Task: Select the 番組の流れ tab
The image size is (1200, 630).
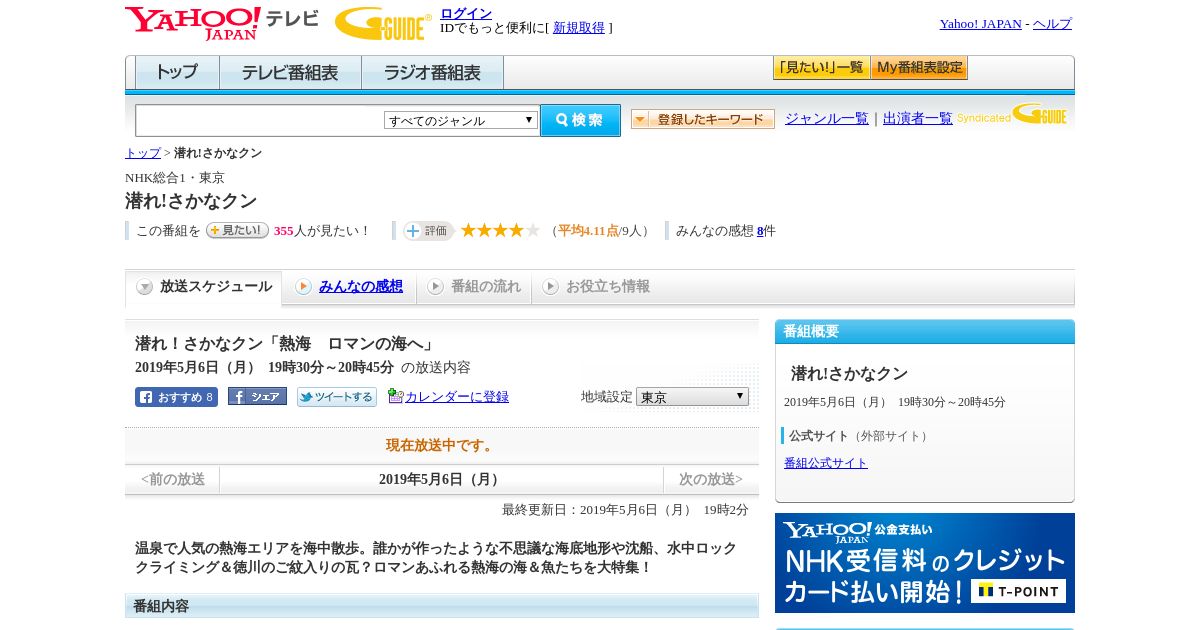Action: 474,287
